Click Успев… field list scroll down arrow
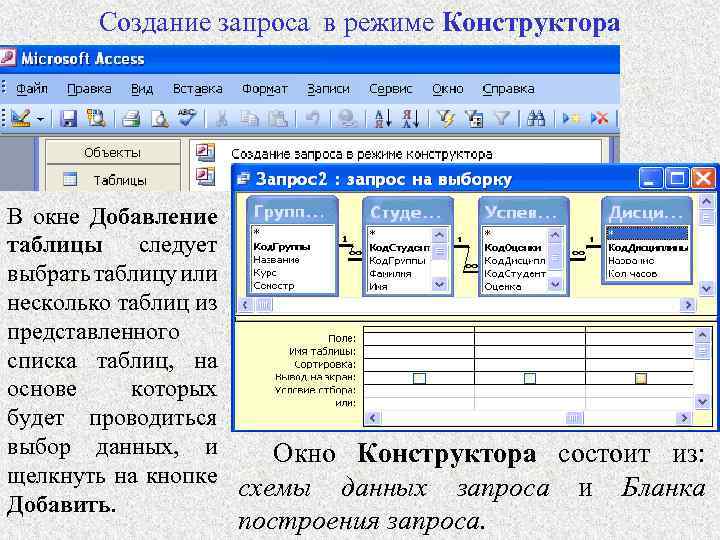 tap(555, 285)
